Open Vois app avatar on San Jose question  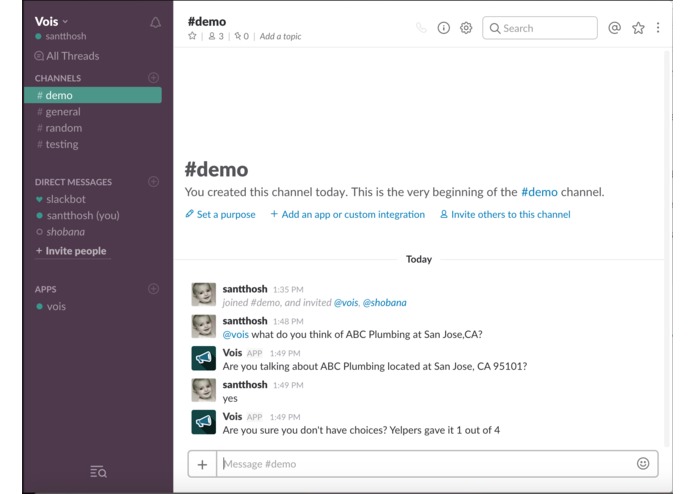pyautogui.click(x=203, y=358)
